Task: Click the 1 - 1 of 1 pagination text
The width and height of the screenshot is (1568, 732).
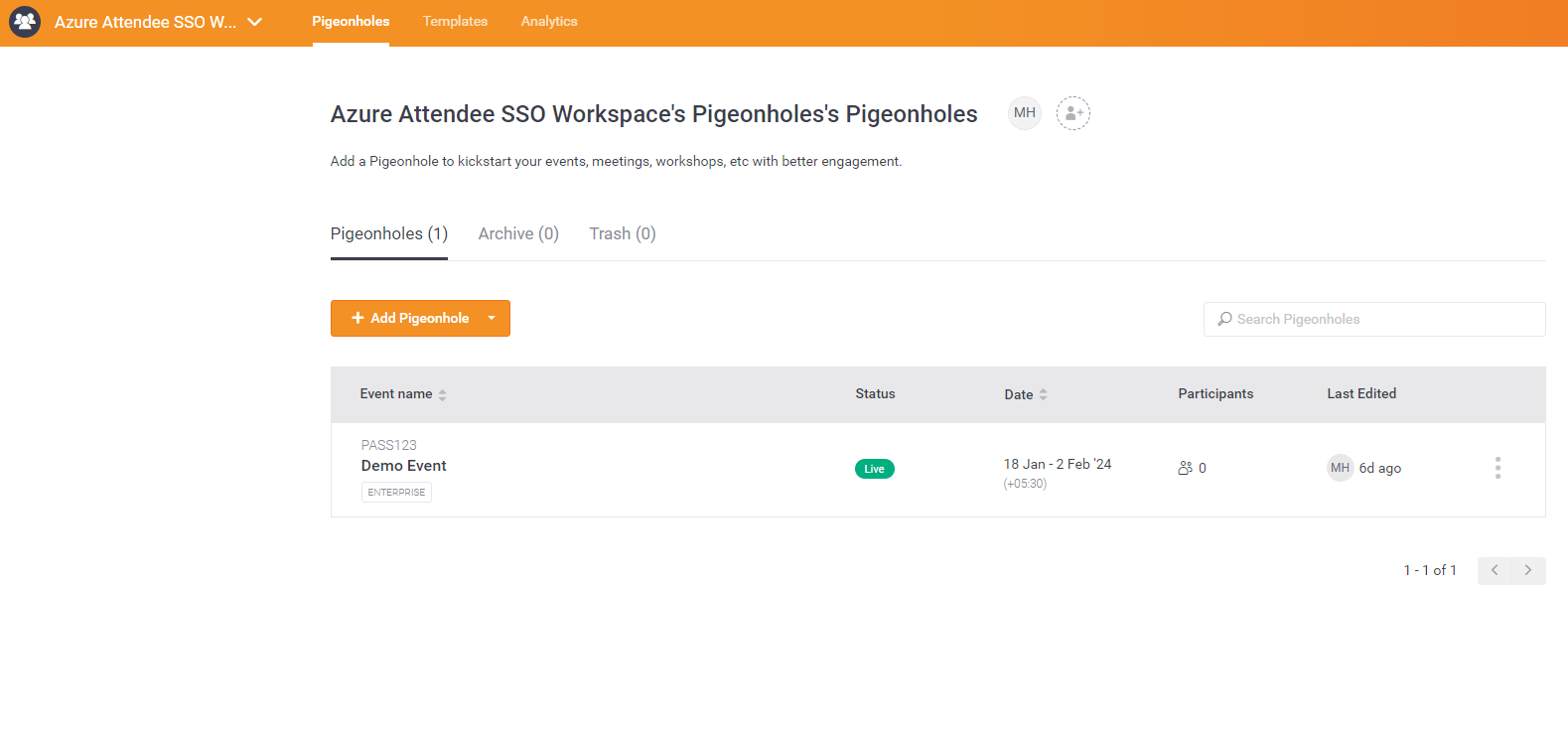Action: pyautogui.click(x=1430, y=570)
